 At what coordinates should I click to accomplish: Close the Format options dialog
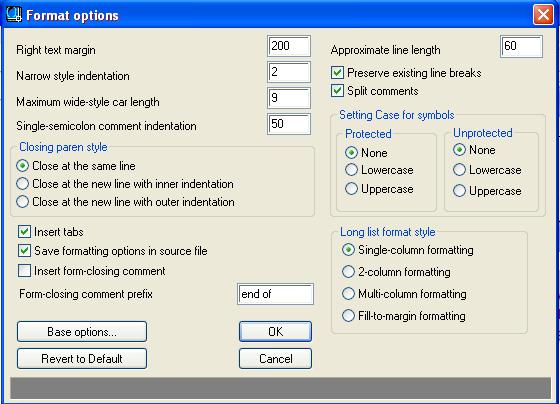543,15
